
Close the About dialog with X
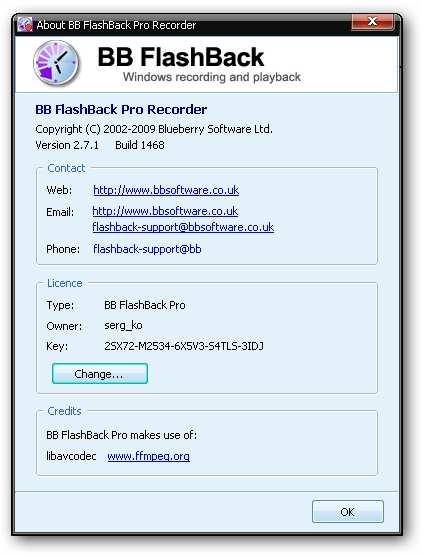(372, 22)
